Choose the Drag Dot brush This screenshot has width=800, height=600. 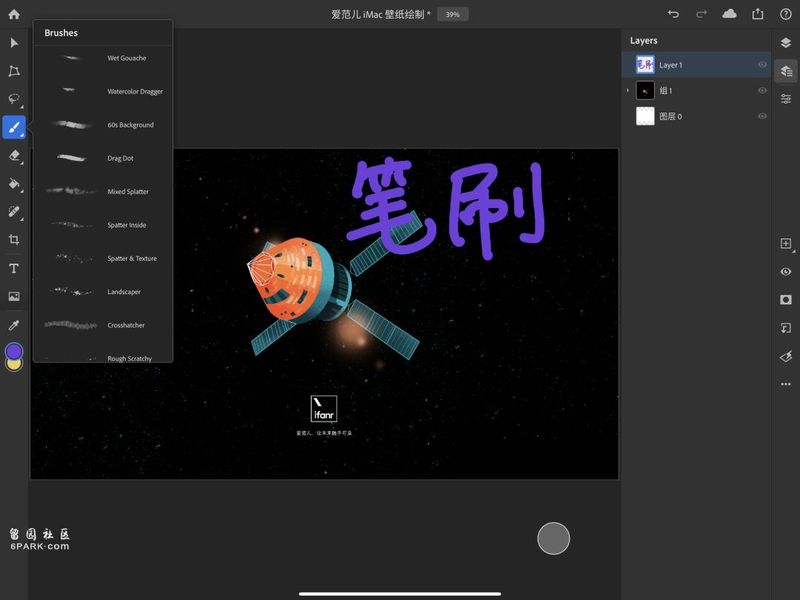pos(103,158)
